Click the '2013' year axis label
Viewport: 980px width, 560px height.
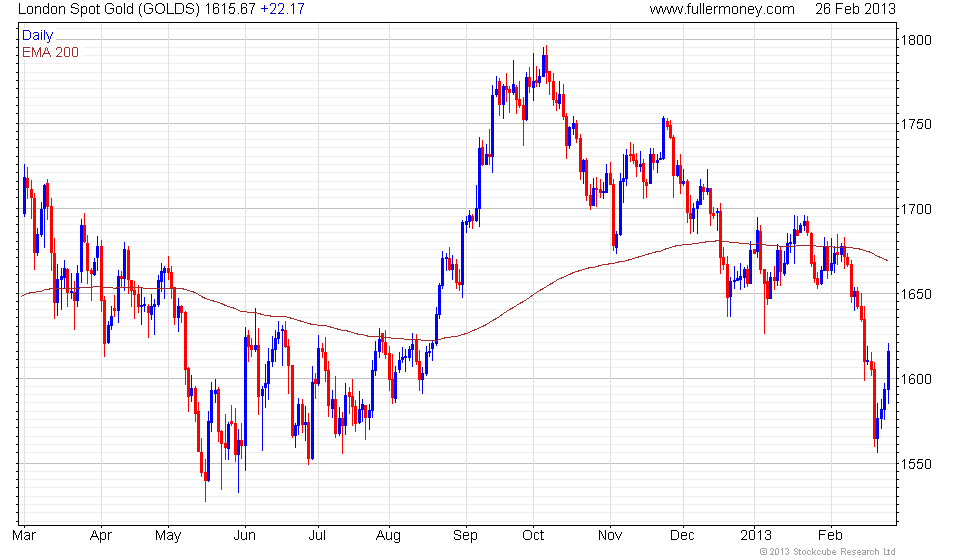pyautogui.click(x=756, y=536)
